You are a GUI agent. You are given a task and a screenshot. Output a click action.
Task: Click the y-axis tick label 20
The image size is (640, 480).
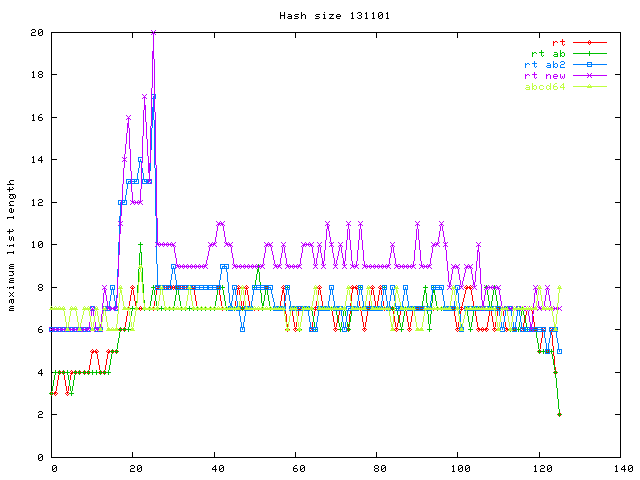pos(37,33)
